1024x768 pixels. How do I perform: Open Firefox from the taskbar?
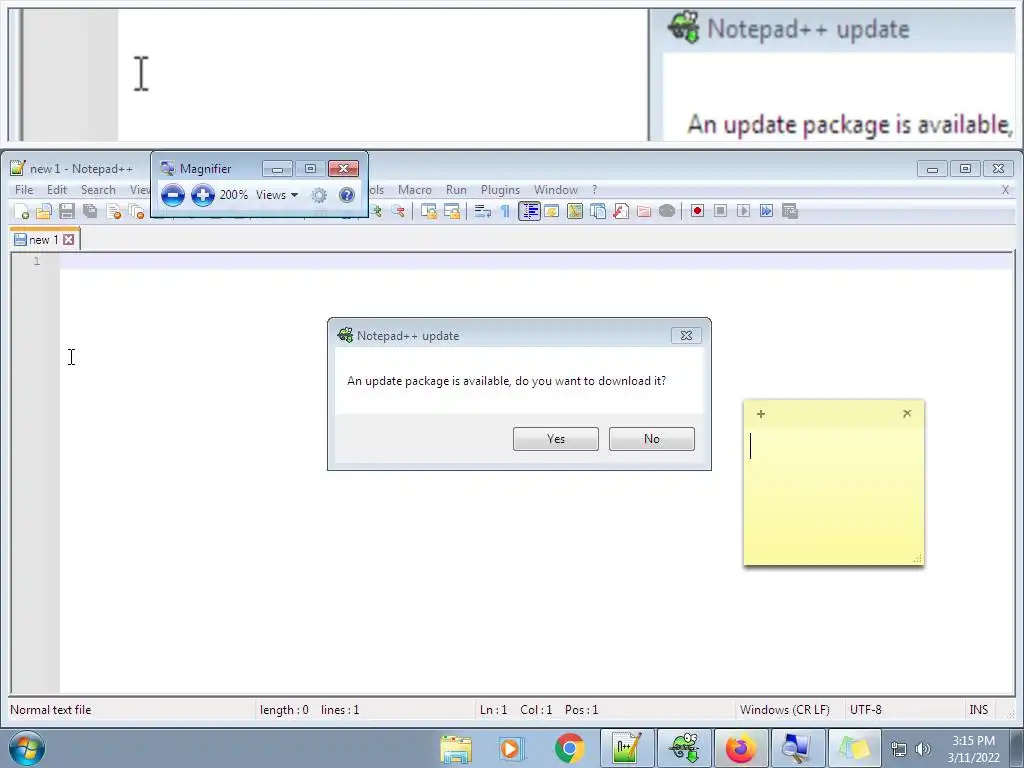point(741,748)
